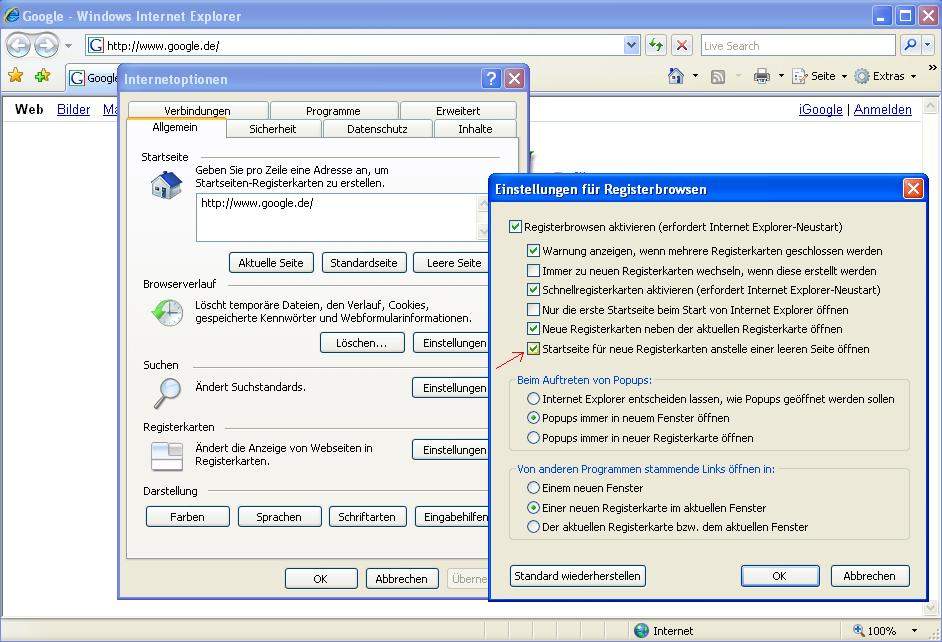Click the red Stop loading icon
This screenshot has height=642, width=942.
(x=682, y=45)
